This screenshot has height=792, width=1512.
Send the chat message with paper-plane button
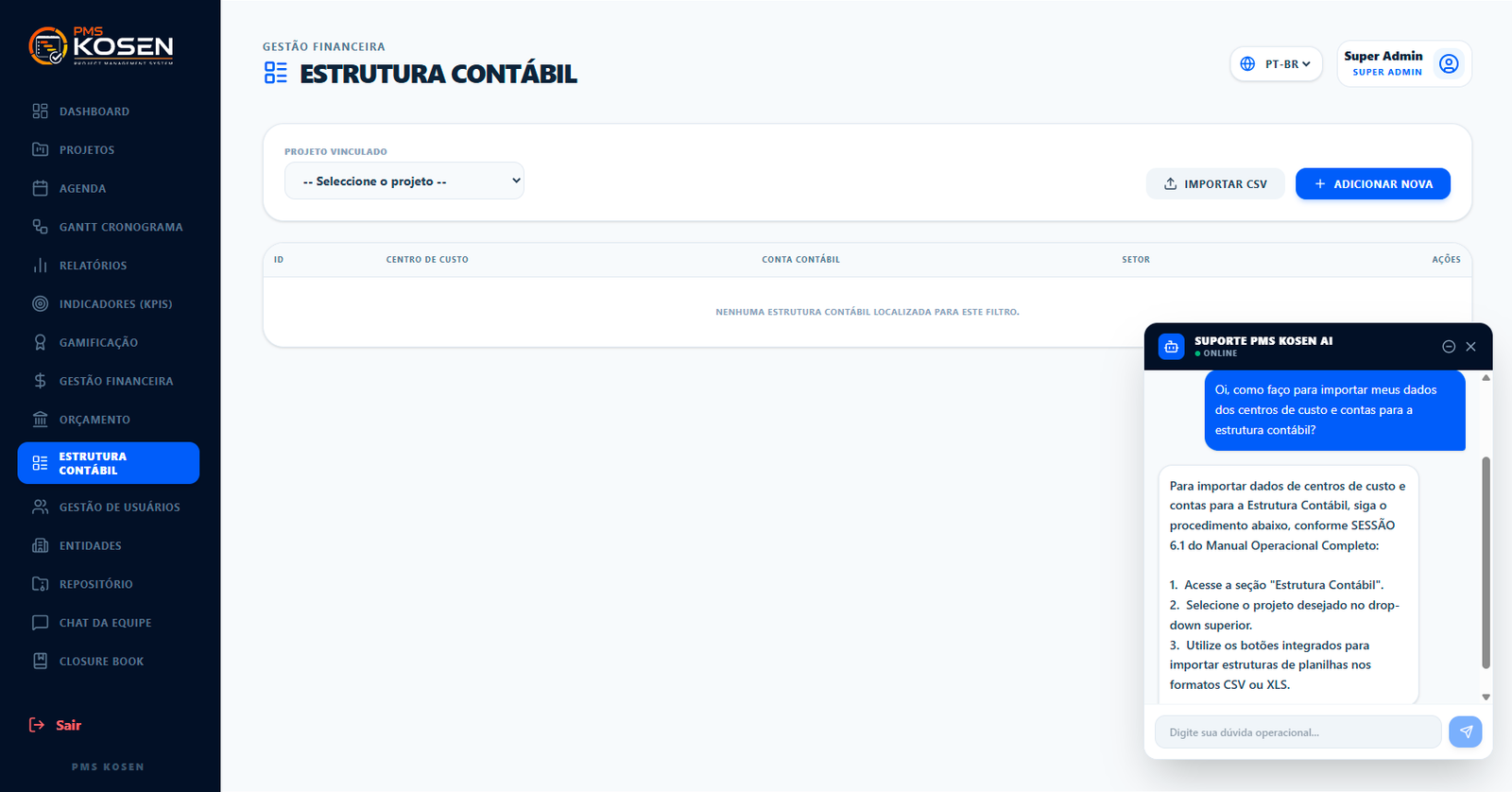pos(1466,732)
